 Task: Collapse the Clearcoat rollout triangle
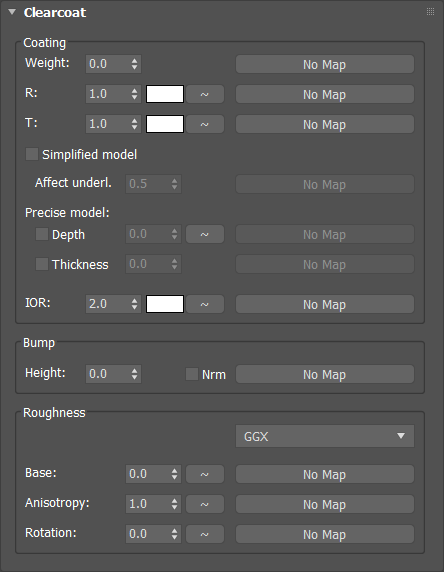click(x=12, y=12)
